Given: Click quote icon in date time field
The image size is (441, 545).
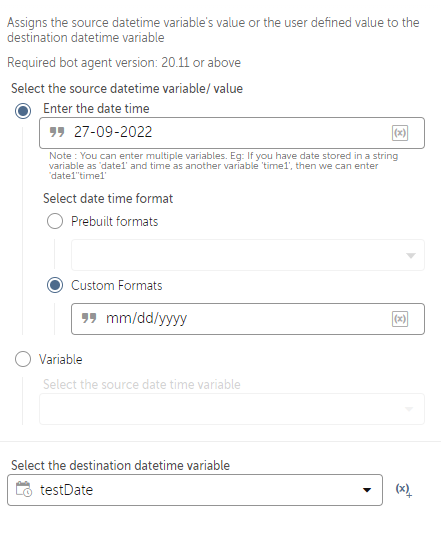Looking at the screenshot, I should click(x=57, y=132).
